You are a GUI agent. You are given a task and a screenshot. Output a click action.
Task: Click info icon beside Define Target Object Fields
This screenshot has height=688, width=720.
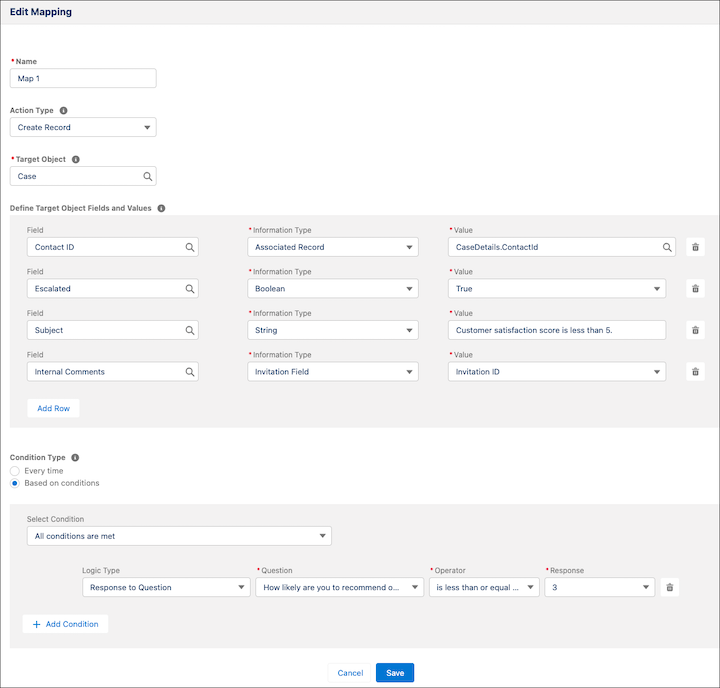click(x=161, y=208)
